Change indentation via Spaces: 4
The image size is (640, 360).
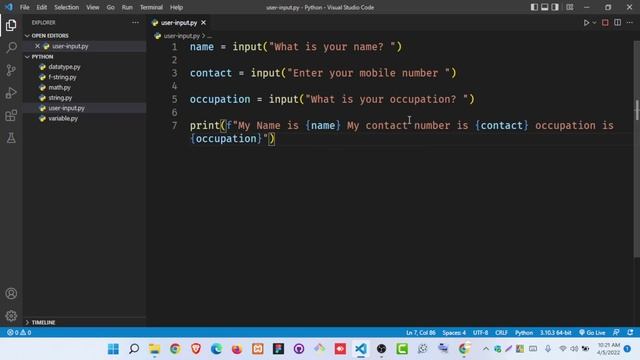[454, 333]
